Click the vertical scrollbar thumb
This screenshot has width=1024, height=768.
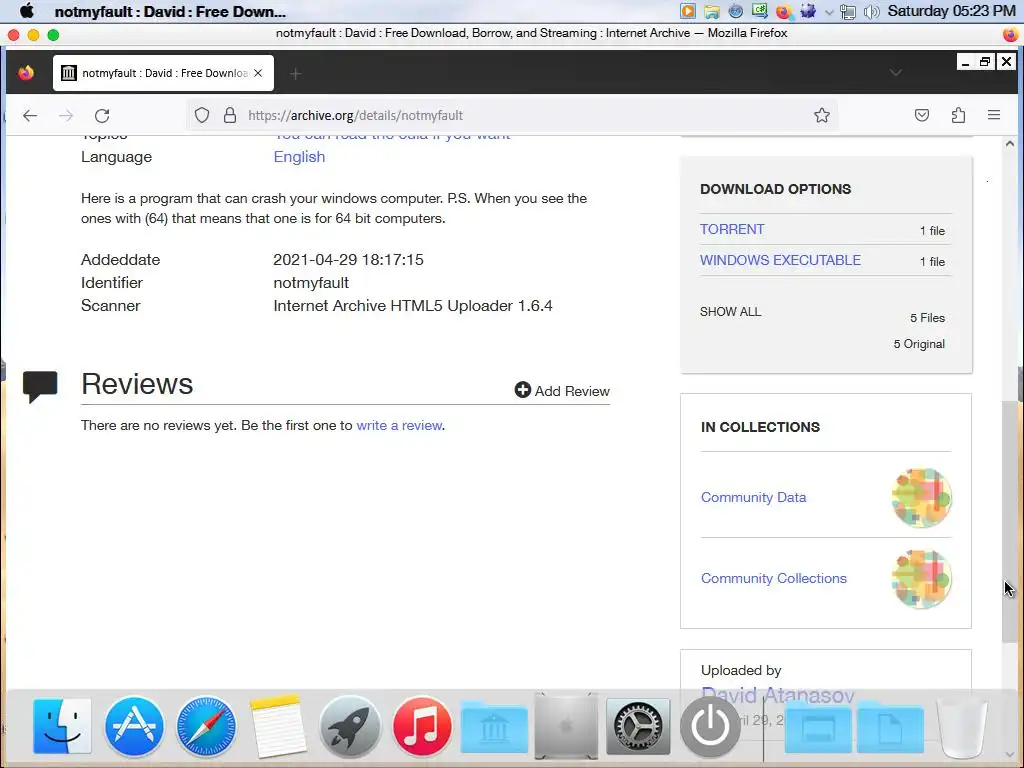coord(1010,521)
